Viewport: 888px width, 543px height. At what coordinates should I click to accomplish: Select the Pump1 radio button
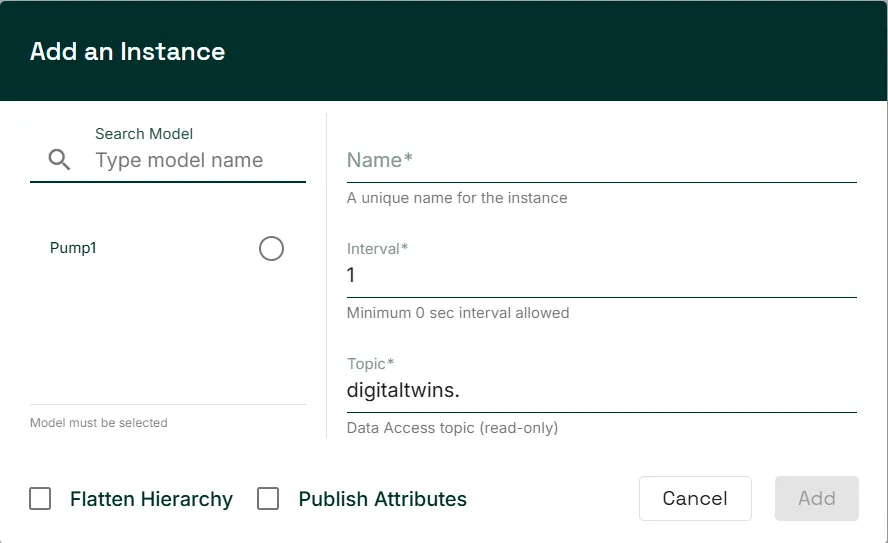[x=271, y=249]
